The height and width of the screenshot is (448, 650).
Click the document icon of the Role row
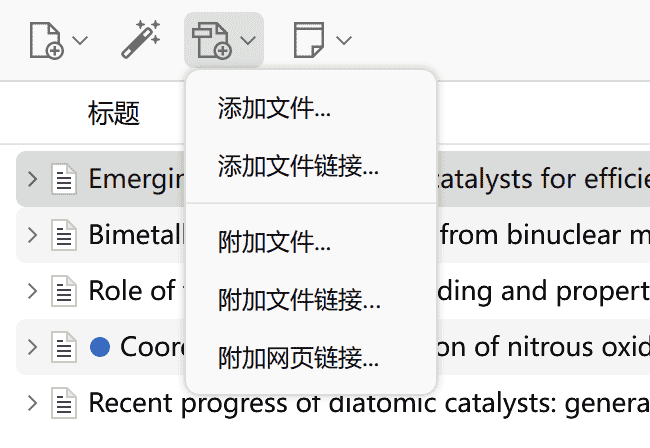[65, 292]
